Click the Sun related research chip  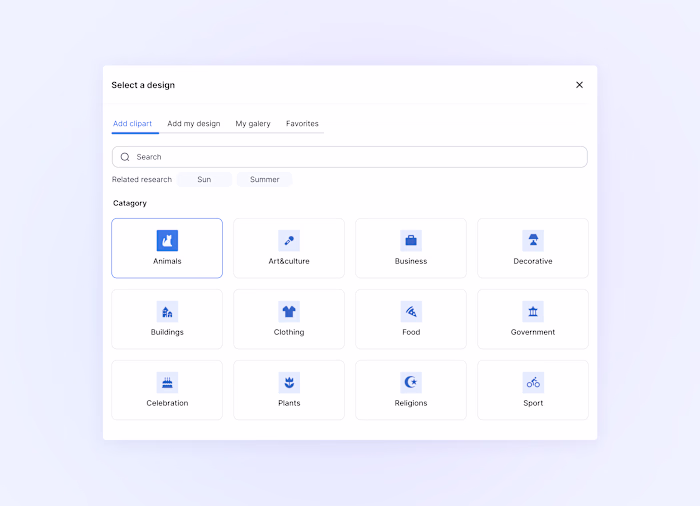coord(204,180)
